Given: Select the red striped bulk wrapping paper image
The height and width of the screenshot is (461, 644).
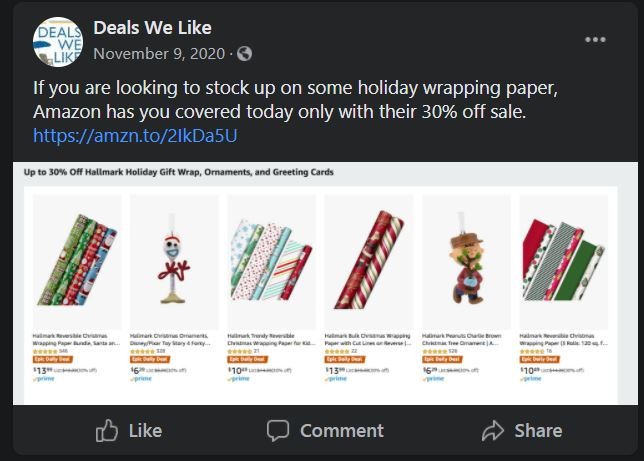Looking at the screenshot, I should (x=369, y=260).
